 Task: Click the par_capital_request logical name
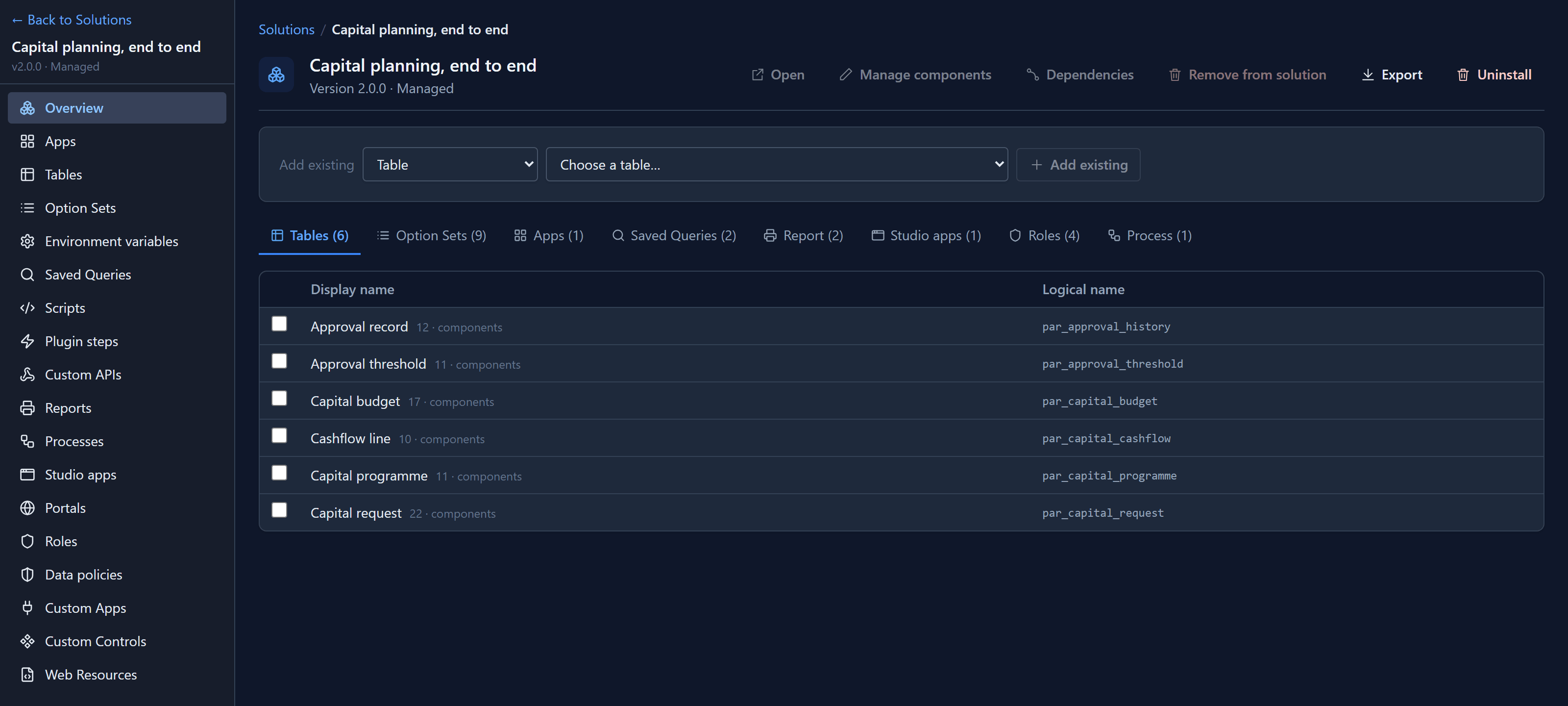1102,513
